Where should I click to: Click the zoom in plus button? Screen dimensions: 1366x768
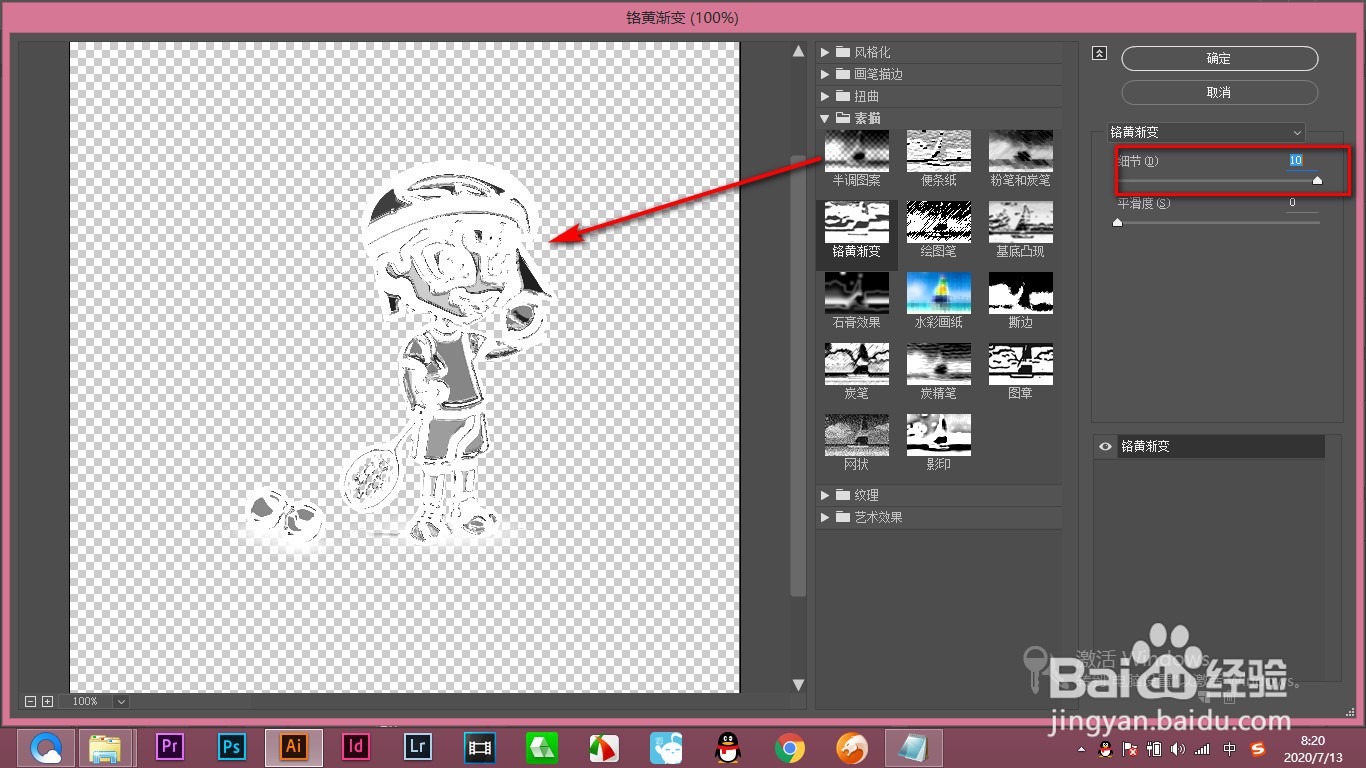coord(47,702)
